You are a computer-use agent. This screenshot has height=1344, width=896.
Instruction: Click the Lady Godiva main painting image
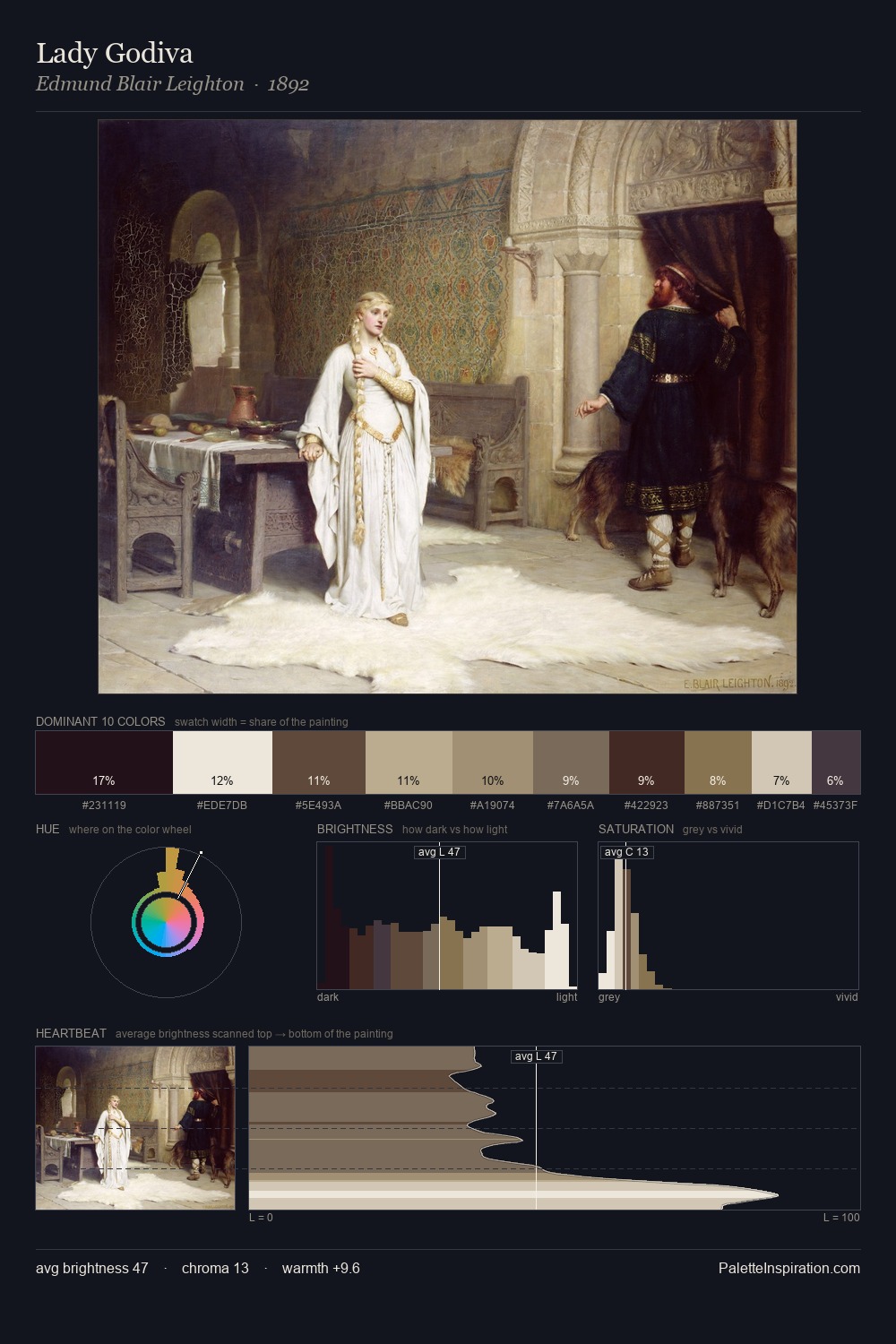coord(447,407)
